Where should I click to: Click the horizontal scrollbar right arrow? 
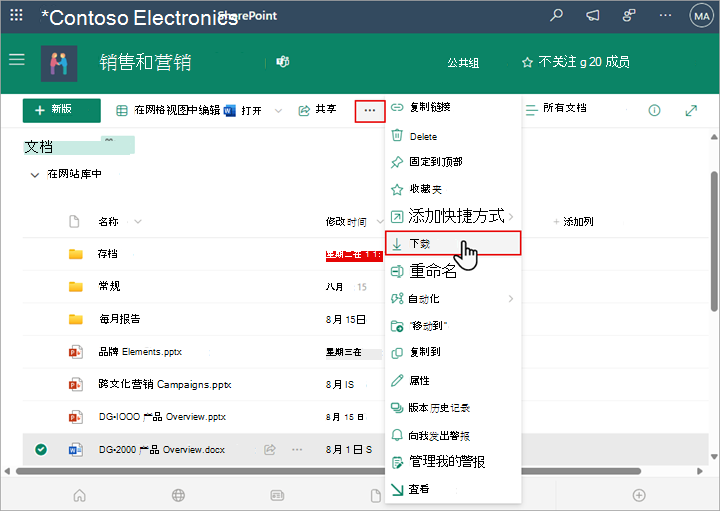[x=699, y=471]
